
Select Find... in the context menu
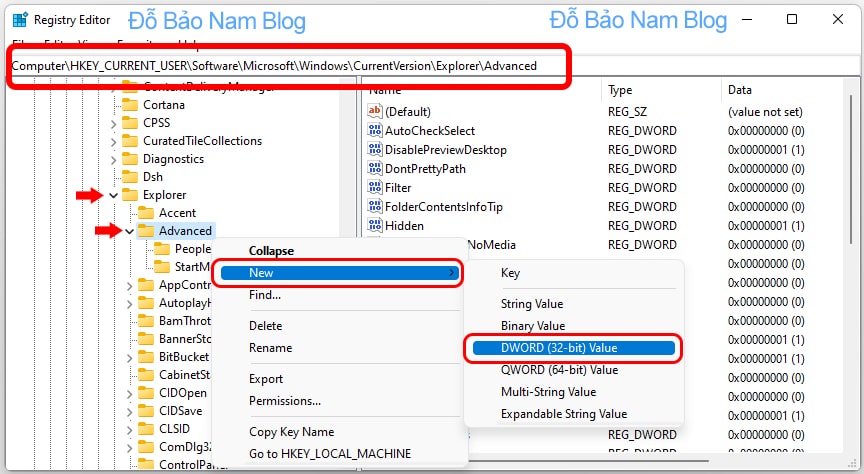pyautogui.click(x=264, y=295)
